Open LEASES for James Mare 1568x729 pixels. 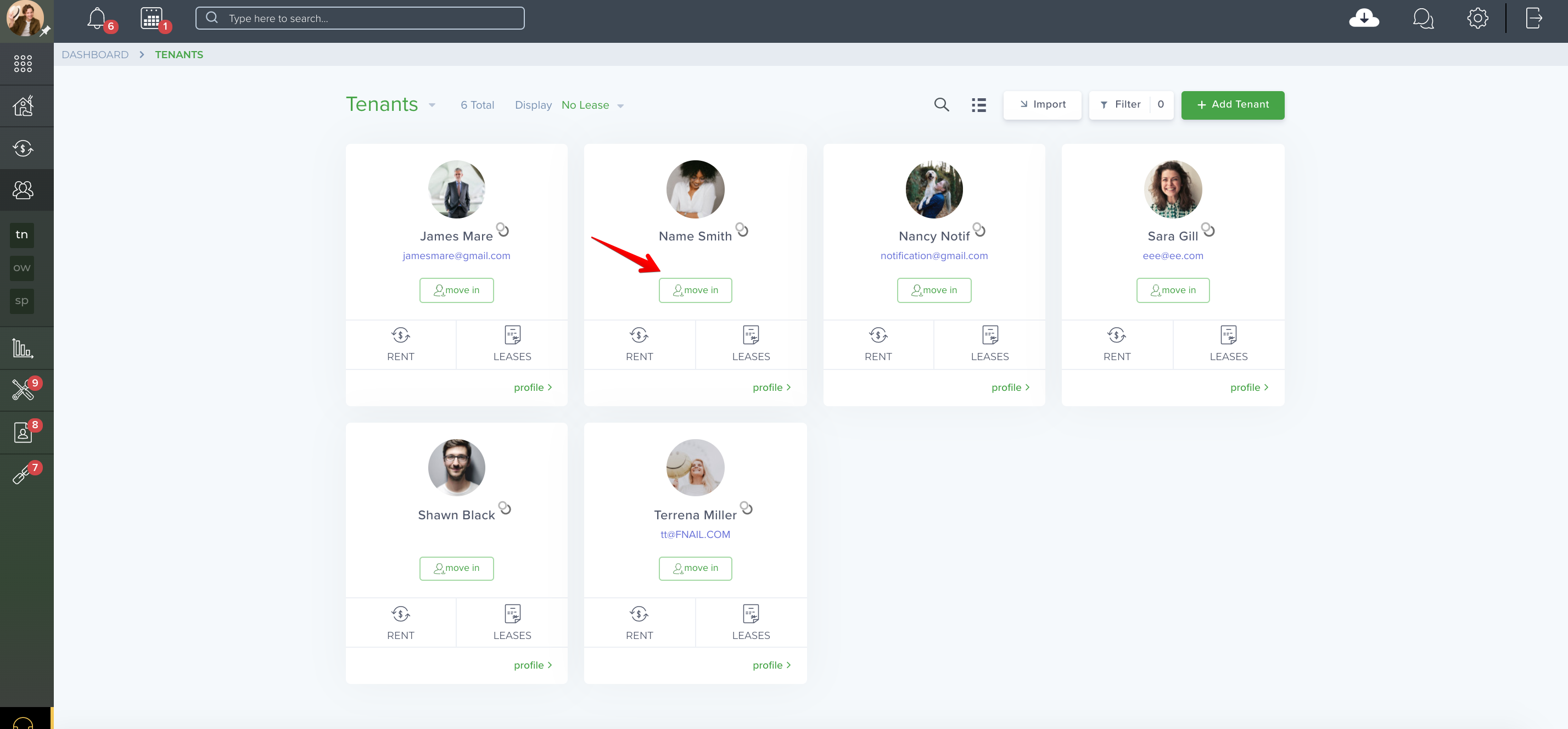point(512,344)
